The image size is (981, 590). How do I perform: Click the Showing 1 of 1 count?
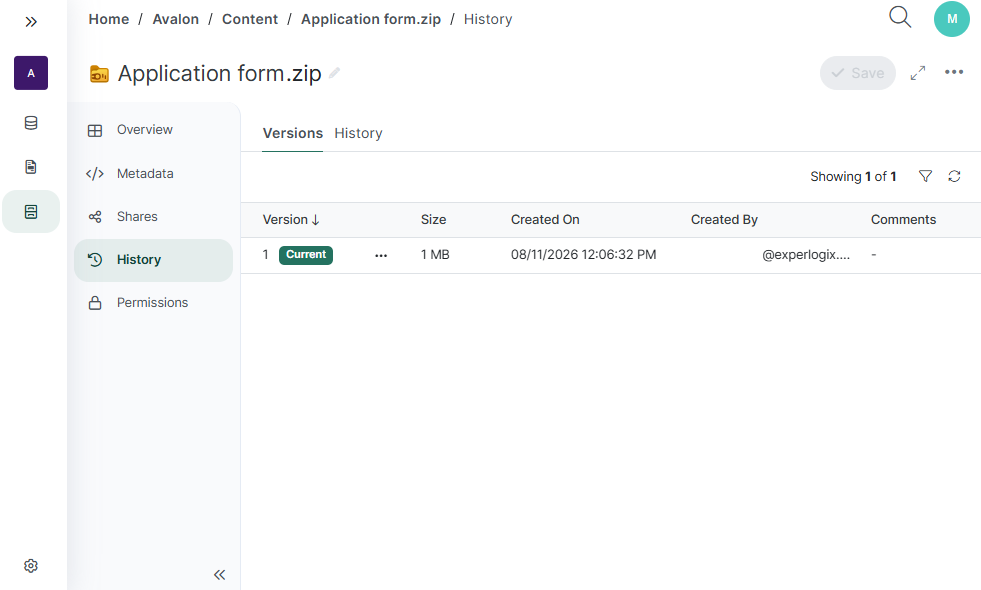click(853, 176)
